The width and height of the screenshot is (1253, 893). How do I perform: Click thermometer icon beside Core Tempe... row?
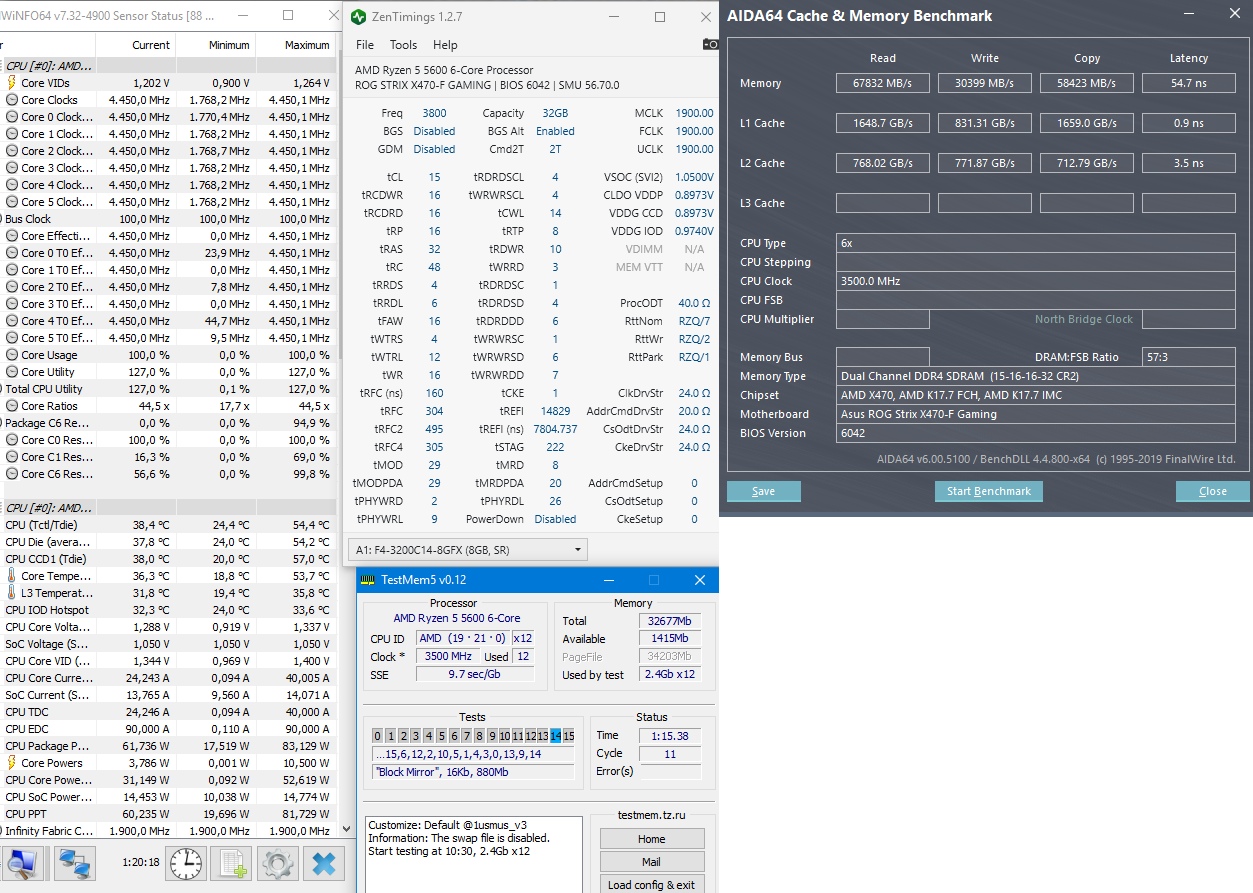pos(12,576)
